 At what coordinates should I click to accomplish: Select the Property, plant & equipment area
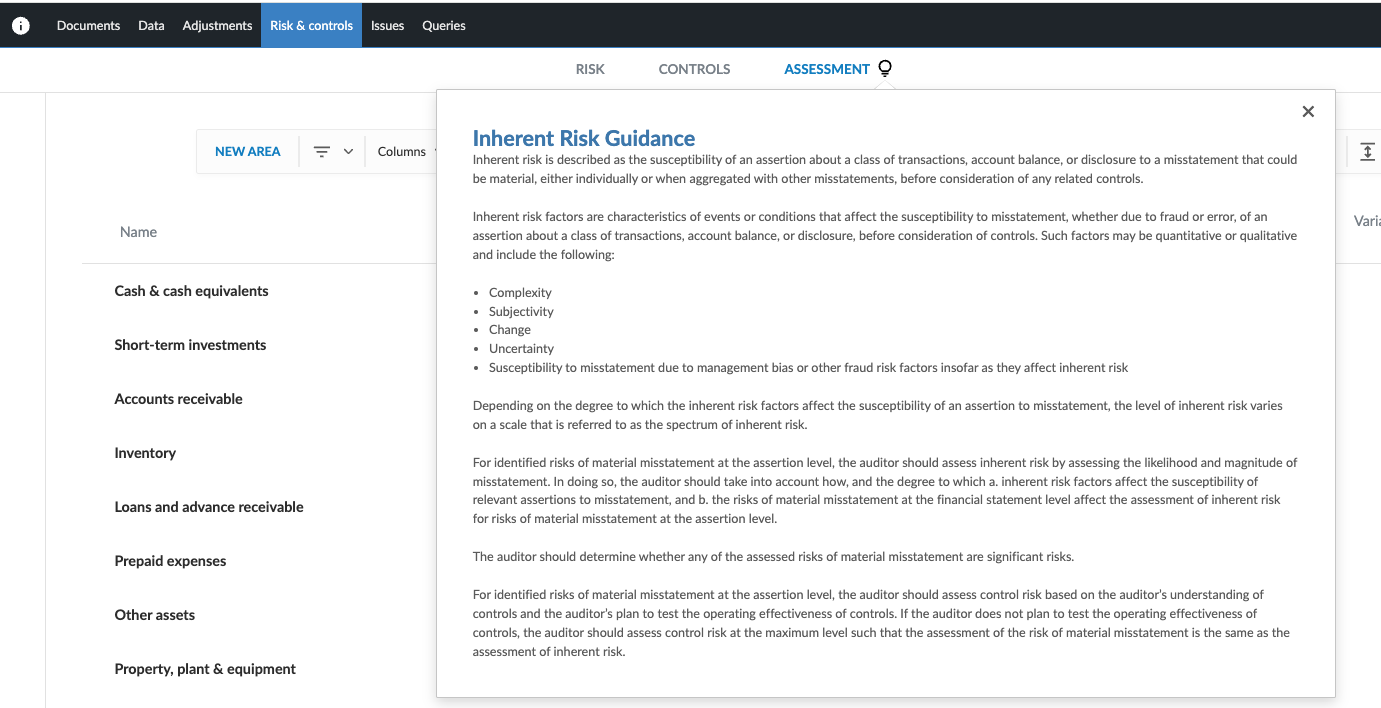pos(204,668)
